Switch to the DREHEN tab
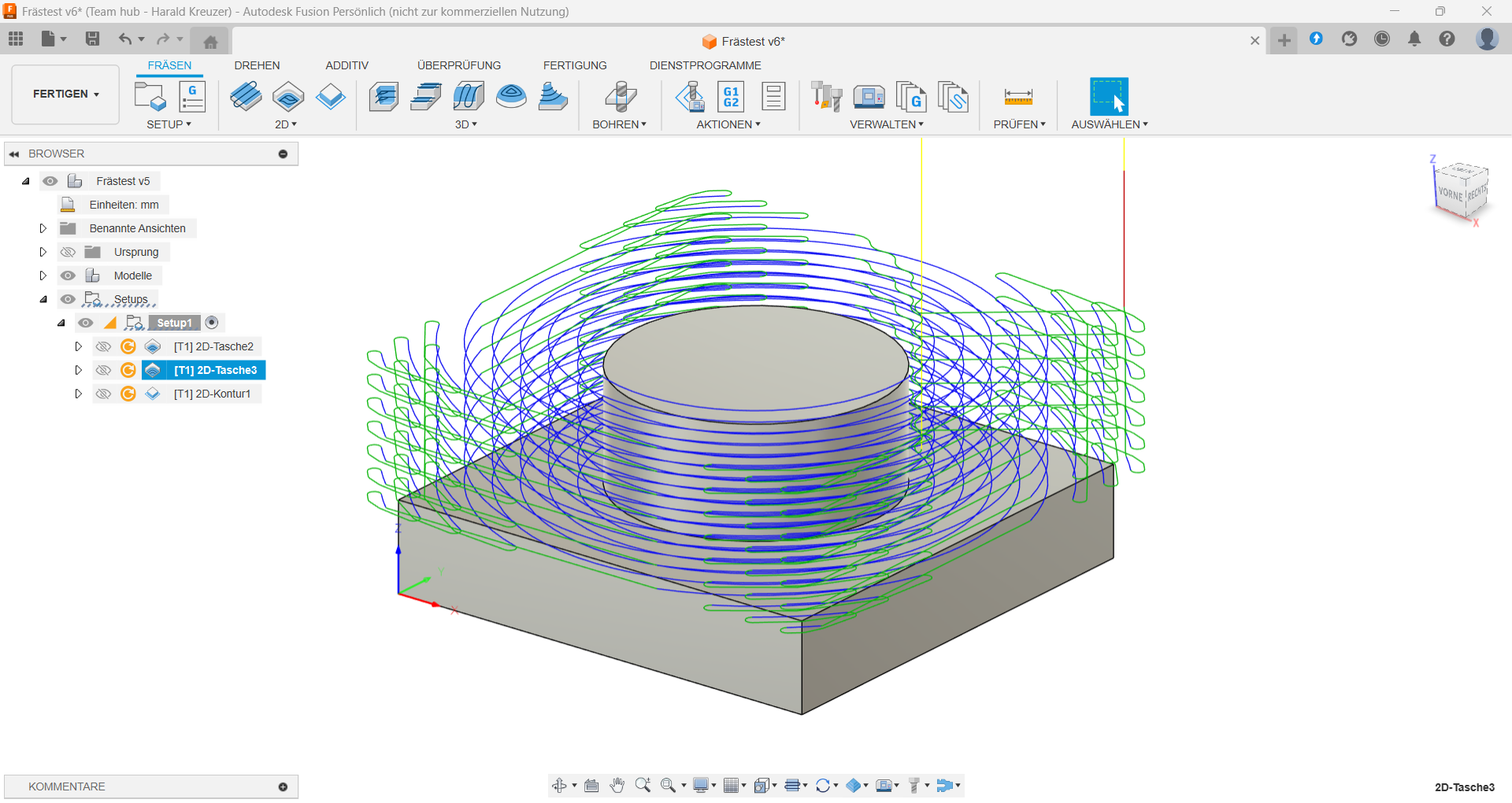 (257, 65)
